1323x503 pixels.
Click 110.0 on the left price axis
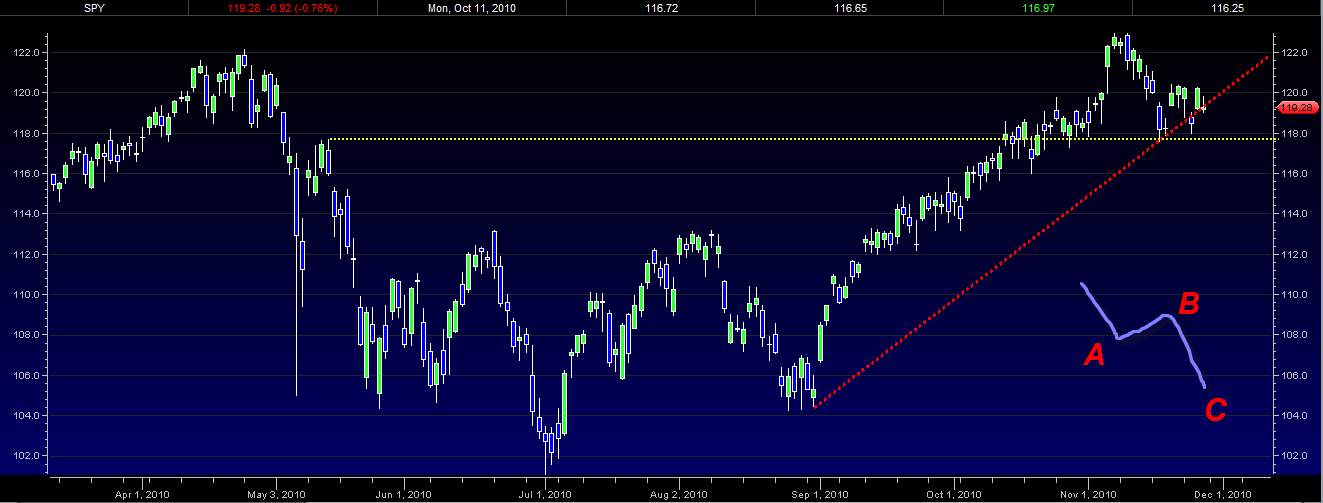coord(28,295)
